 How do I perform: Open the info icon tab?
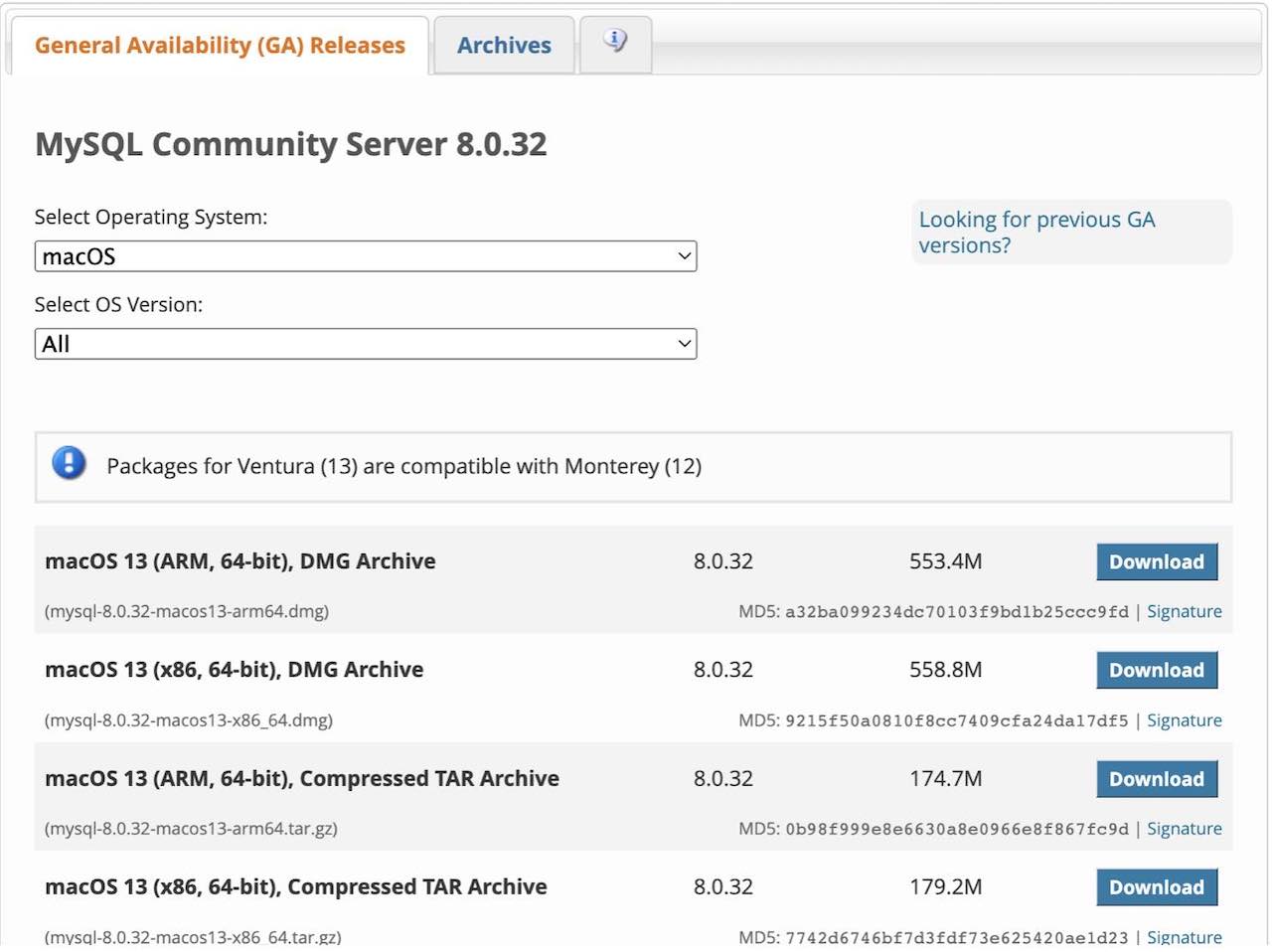615,44
